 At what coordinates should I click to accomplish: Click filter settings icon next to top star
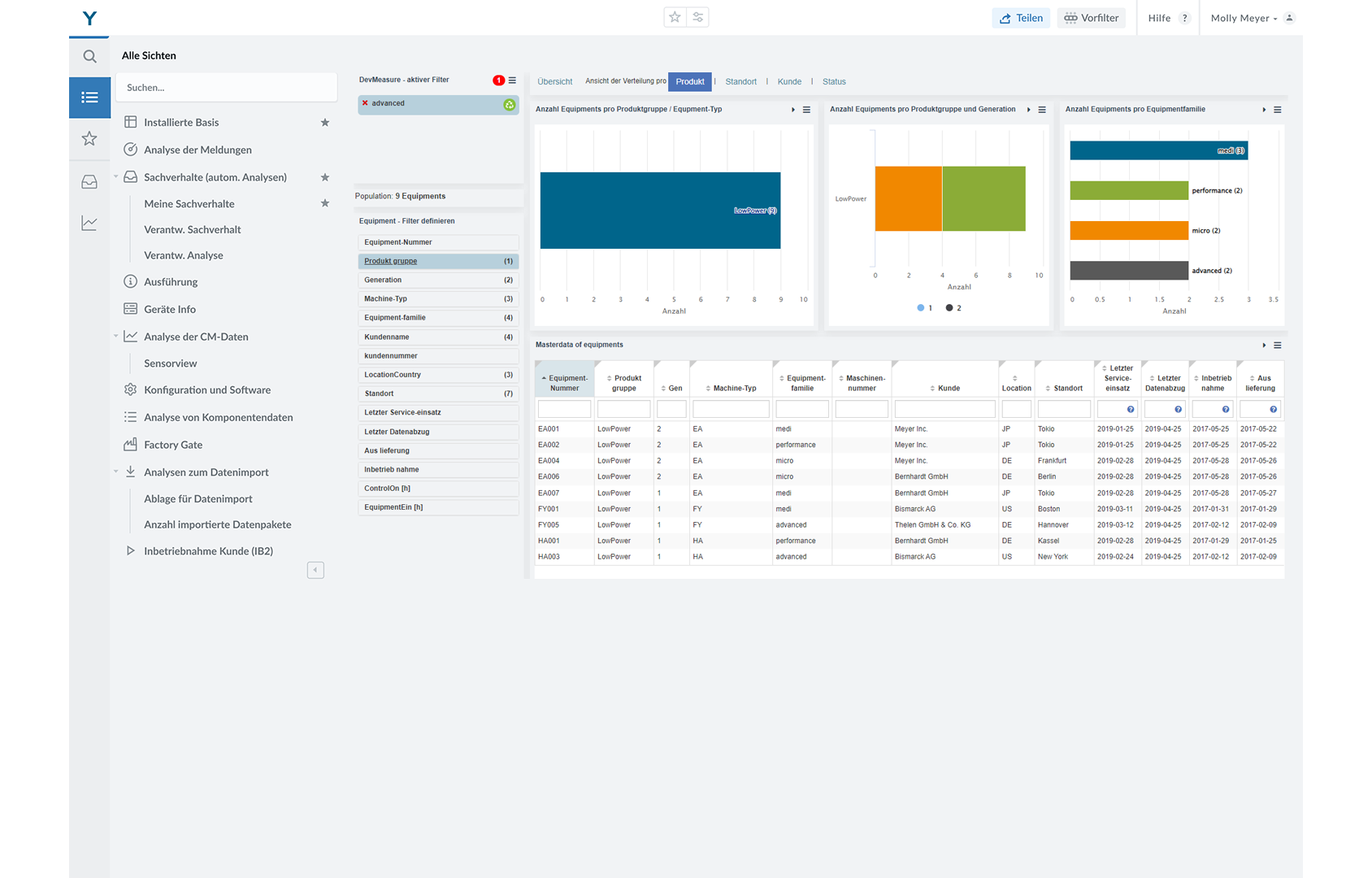(698, 17)
